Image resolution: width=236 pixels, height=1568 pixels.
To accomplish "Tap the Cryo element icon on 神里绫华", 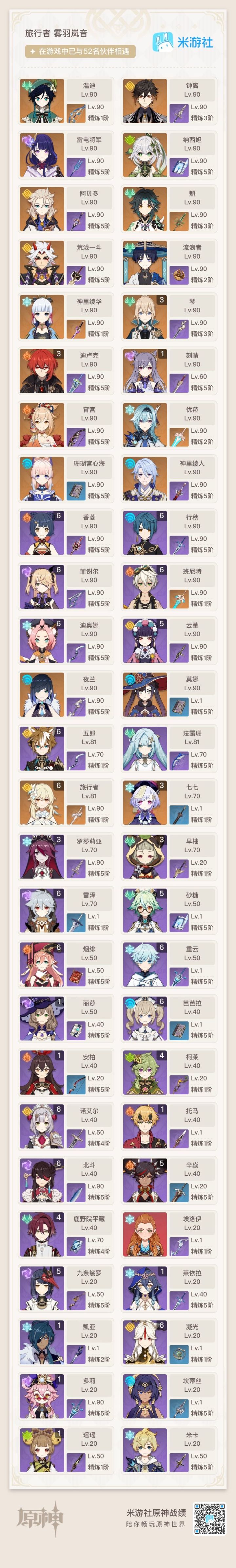I will [27, 301].
